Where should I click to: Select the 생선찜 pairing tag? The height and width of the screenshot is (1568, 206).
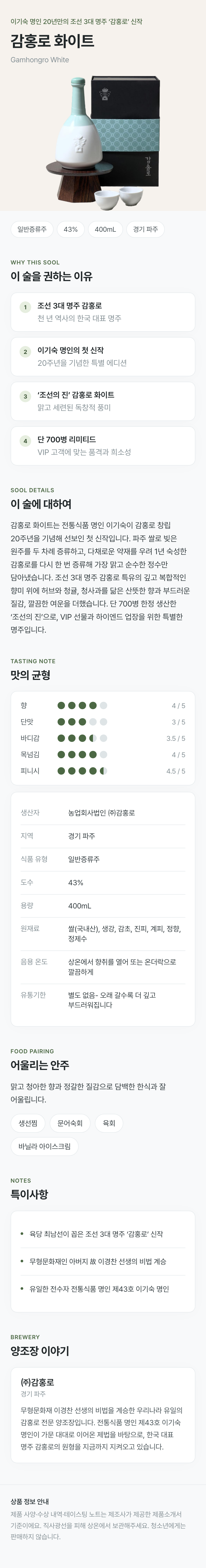coord(28,1123)
